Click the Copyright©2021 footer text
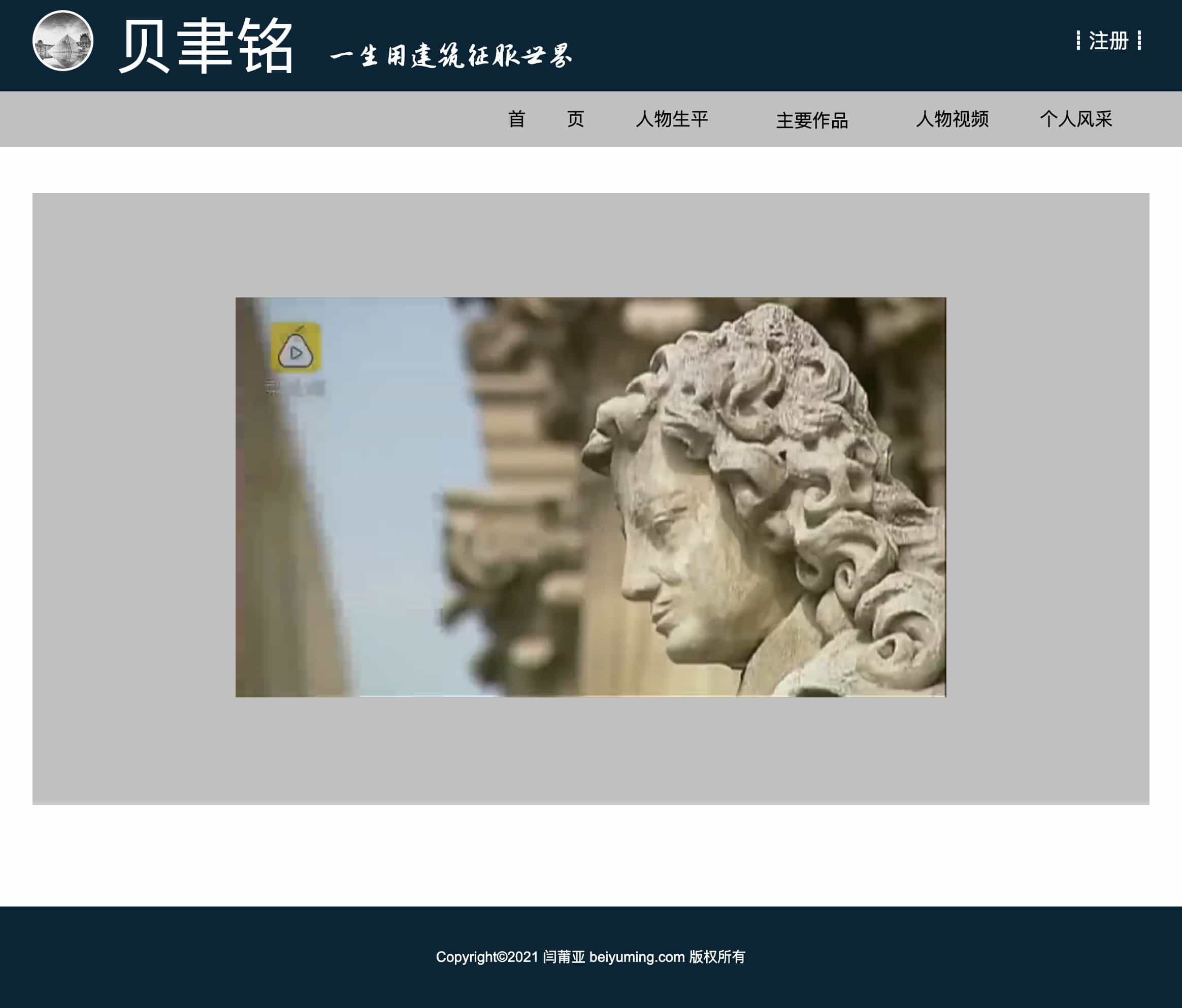Image resolution: width=1182 pixels, height=1008 pixels. 486,957
